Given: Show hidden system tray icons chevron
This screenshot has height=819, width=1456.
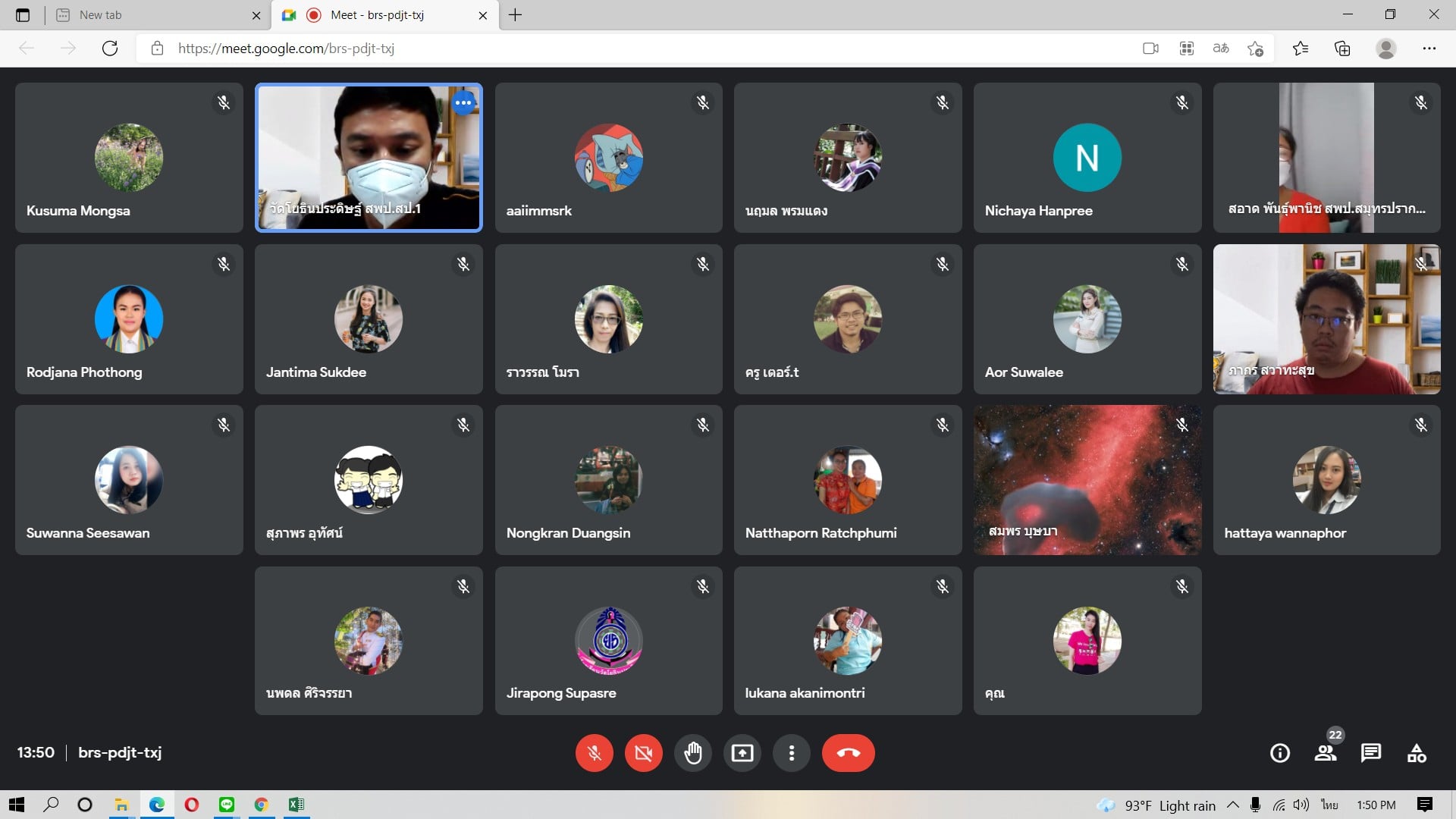Looking at the screenshot, I should coord(1233,805).
